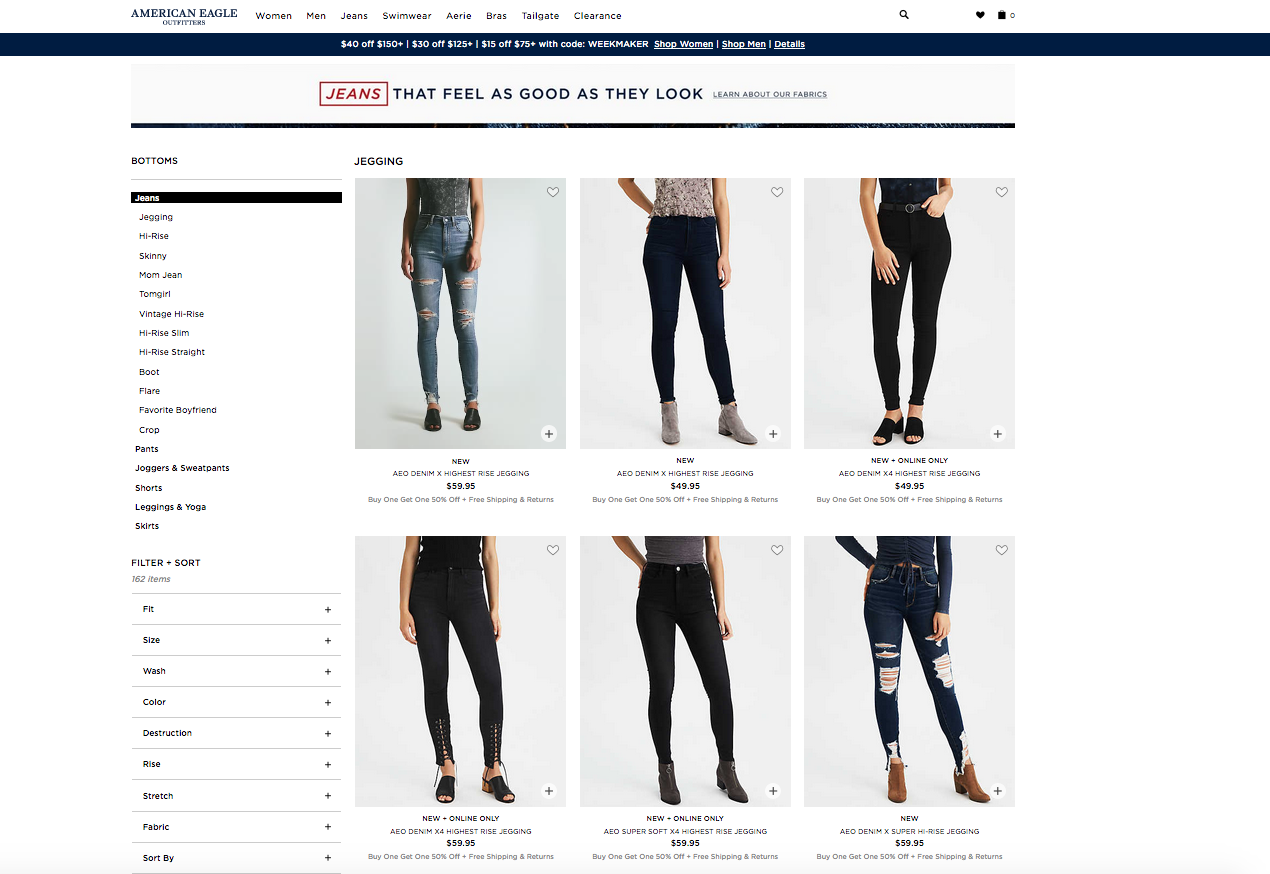This screenshot has height=874, width=1270.
Task: Expand the Destruction filter
Action: 236,733
